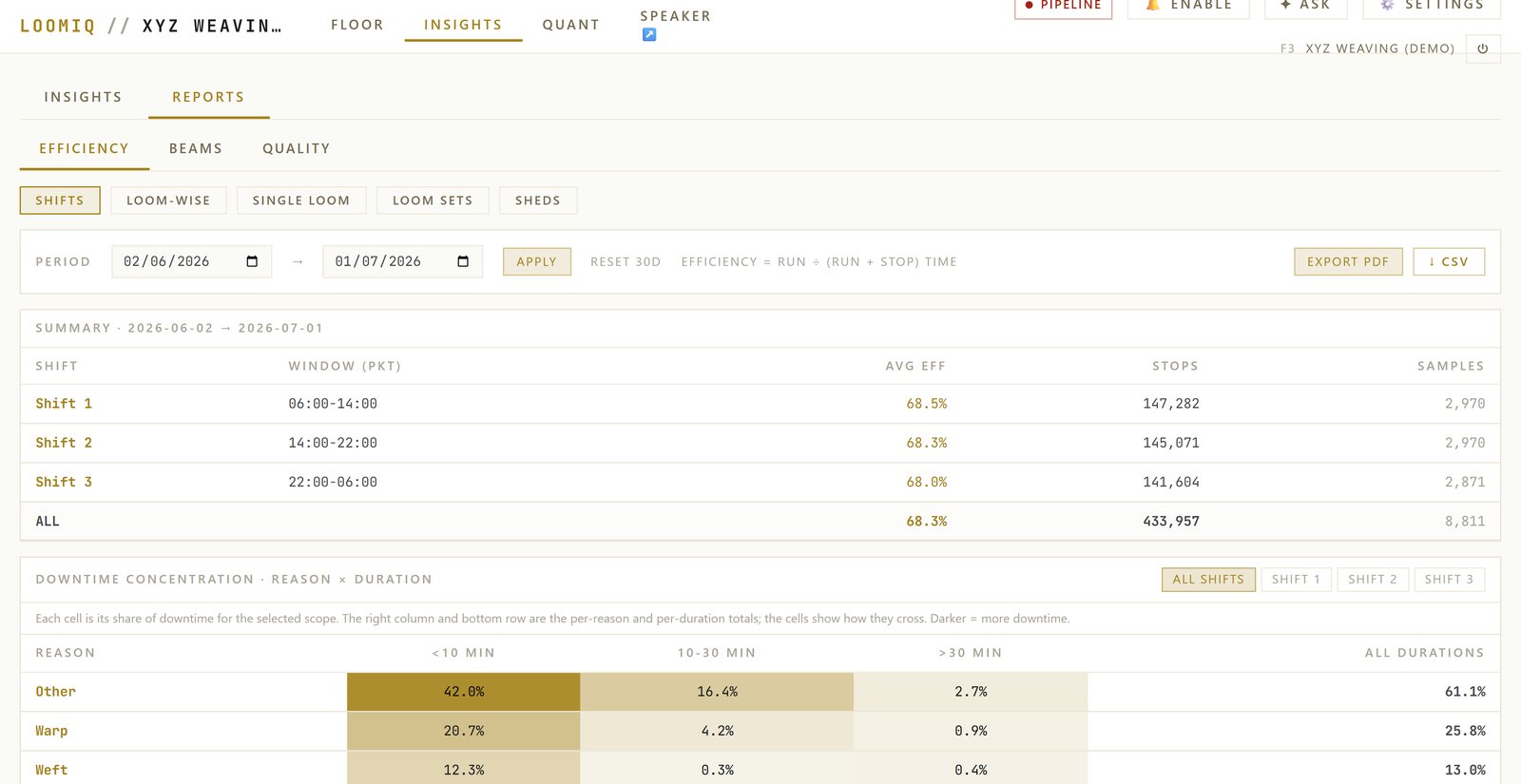Click the period end date field
The image size is (1521, 784).
coord(403,261)
